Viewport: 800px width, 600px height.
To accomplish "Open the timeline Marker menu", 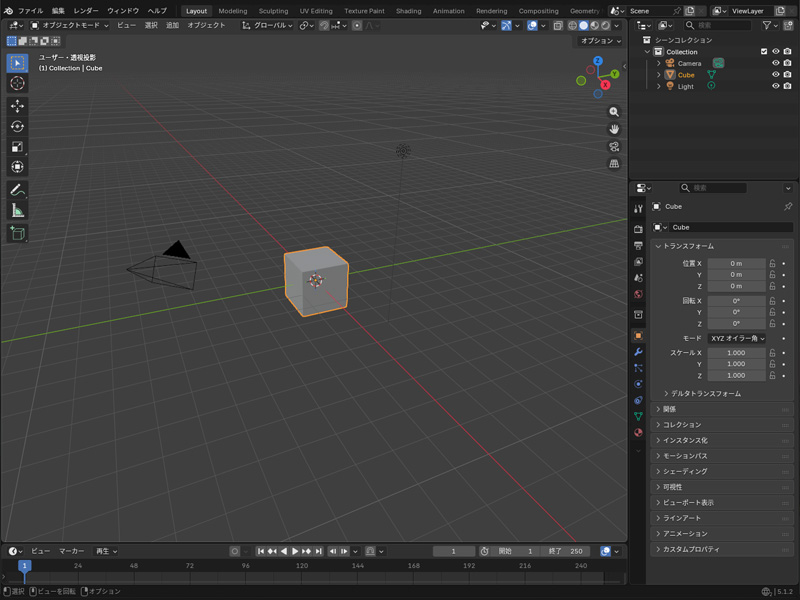I will tap(71, 552).
